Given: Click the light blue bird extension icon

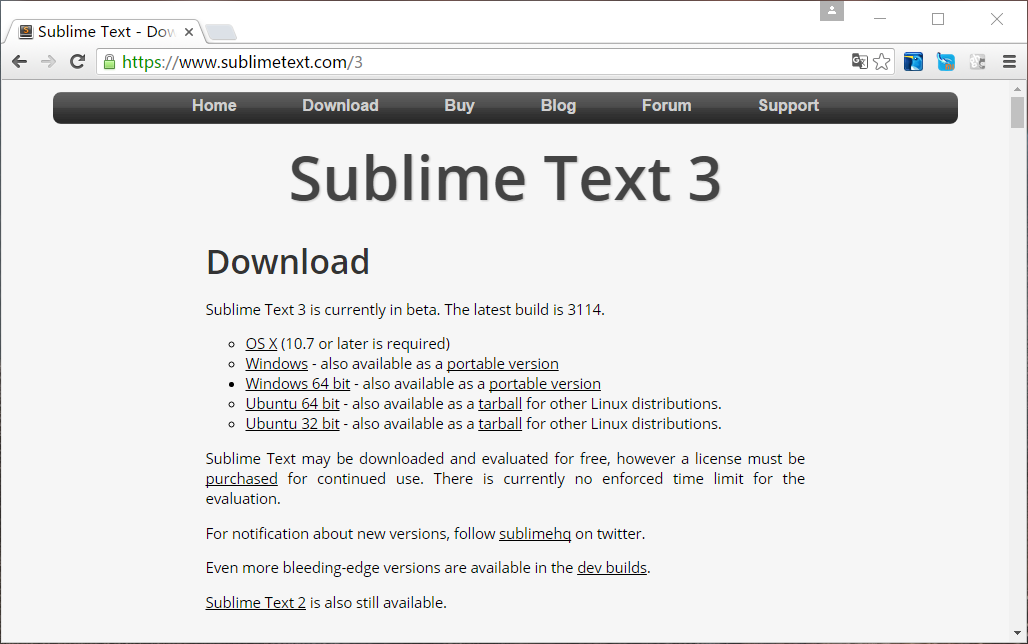Looking at the screenshot, I should point(945,62).
